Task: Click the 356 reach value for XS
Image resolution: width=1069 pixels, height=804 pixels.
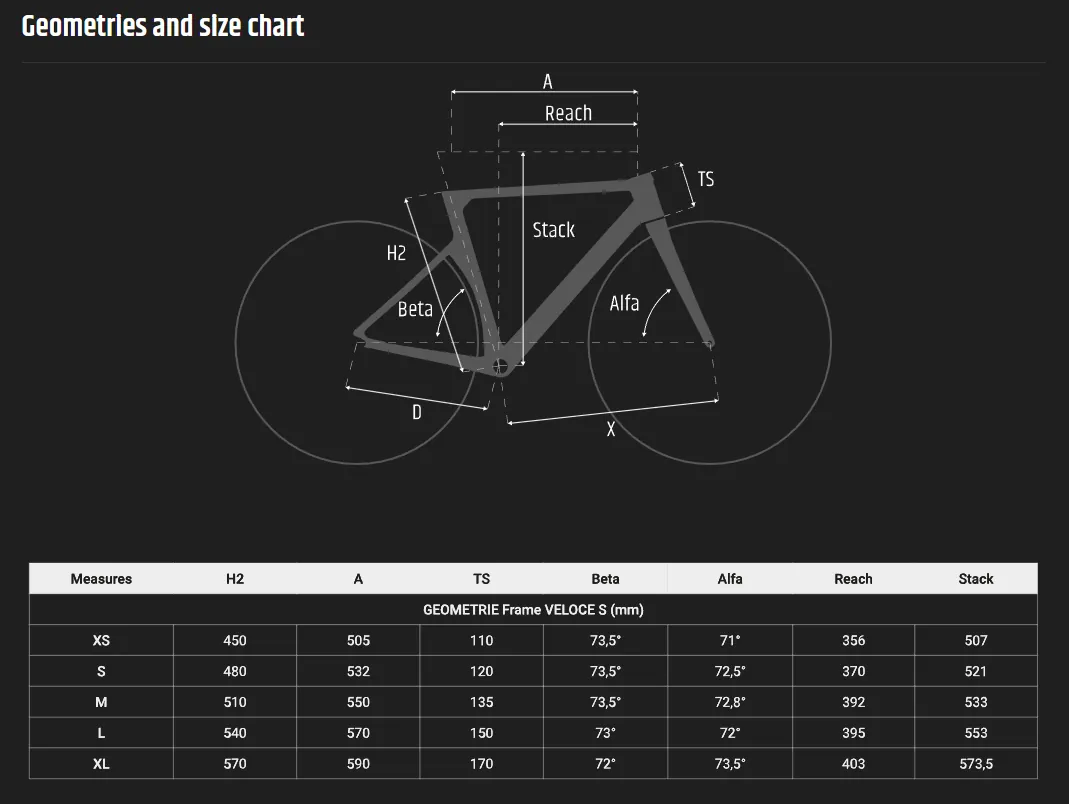Action: (853, 641)
